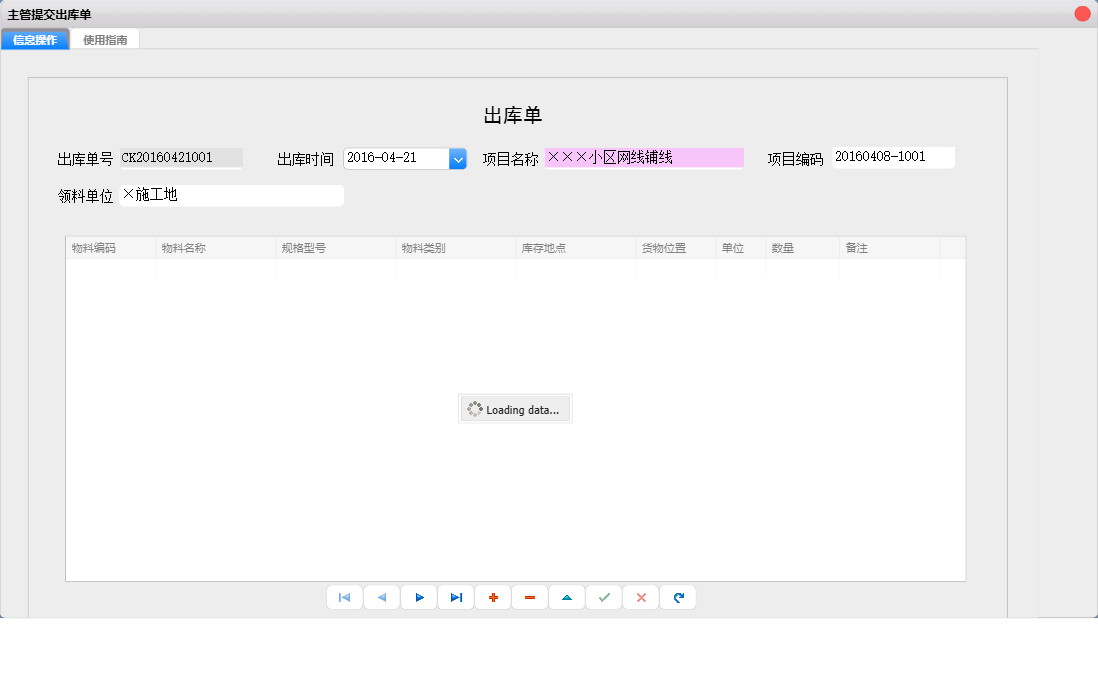
Task: Edit the record using the triangle icon
Action: 566,597
